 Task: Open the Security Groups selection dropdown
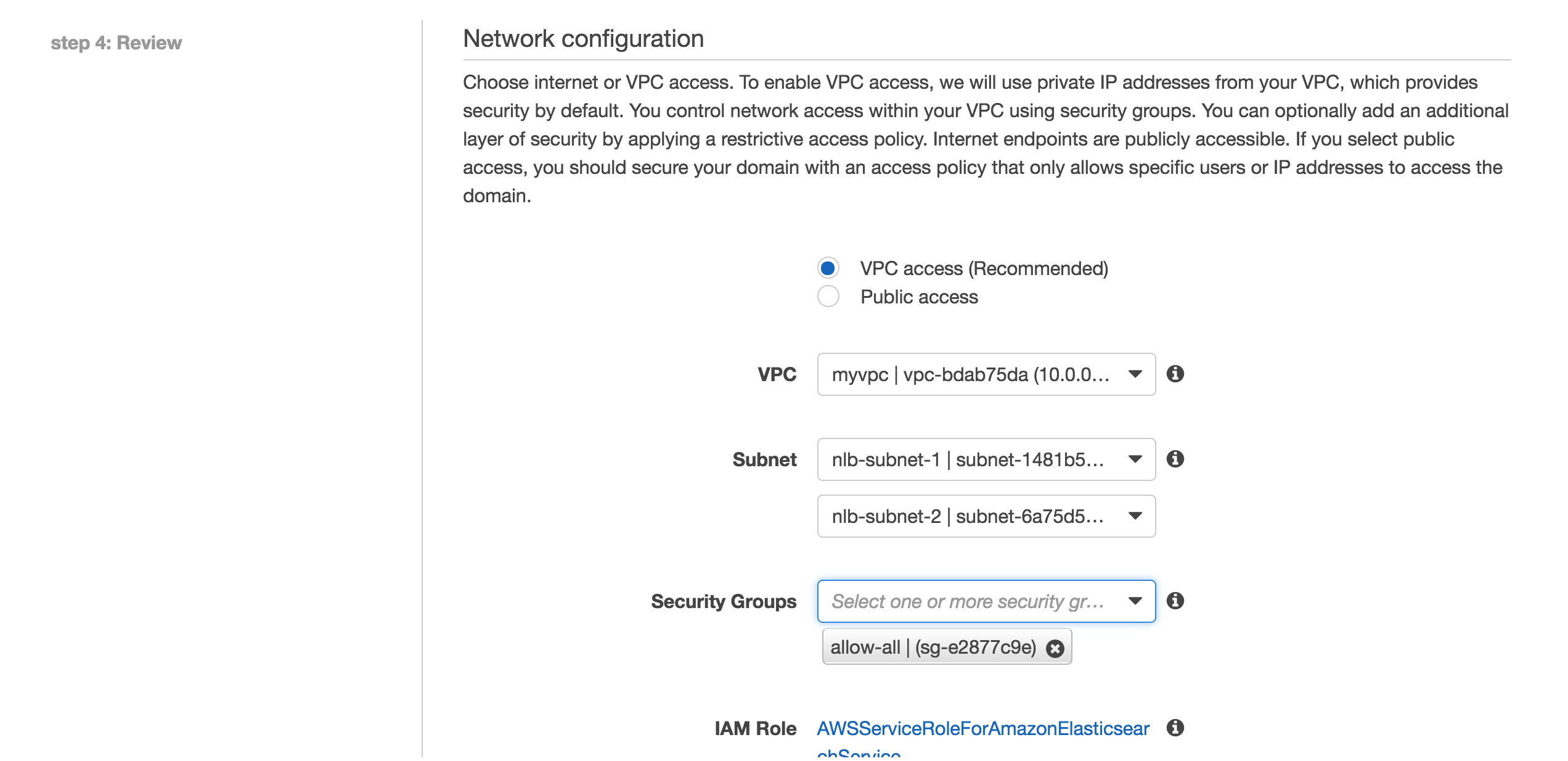click(x=986, y=601)
